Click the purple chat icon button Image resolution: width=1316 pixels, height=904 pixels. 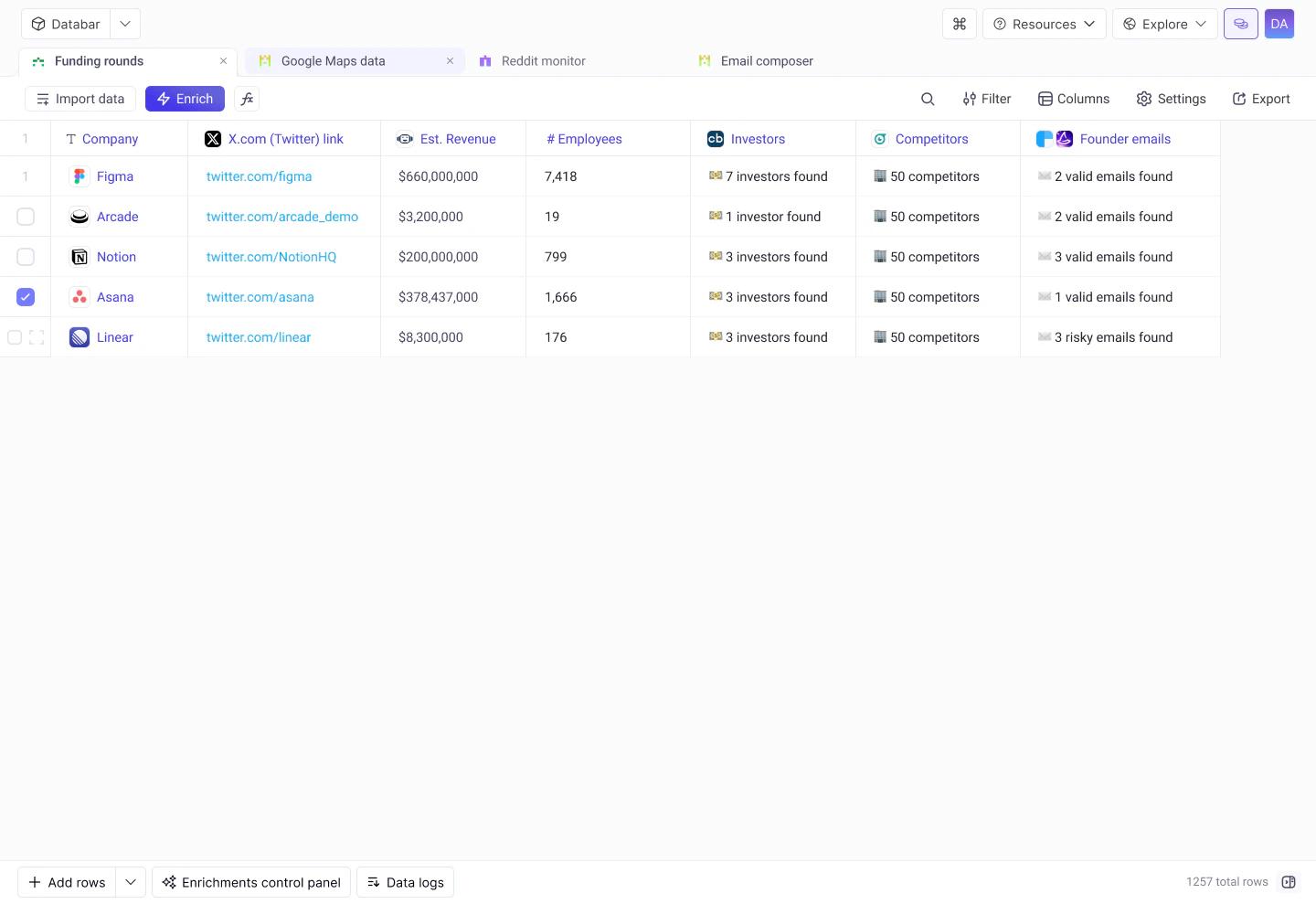1241,24
